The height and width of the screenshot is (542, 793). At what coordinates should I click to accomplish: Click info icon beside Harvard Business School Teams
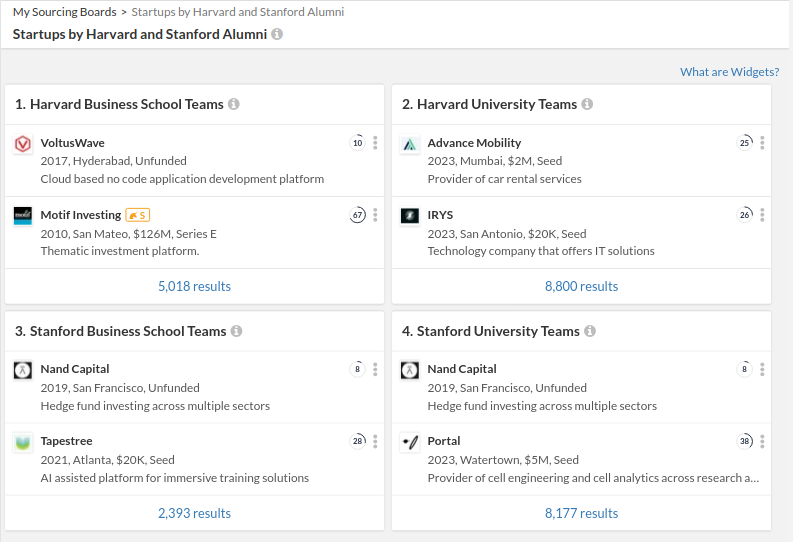point(234,104)
